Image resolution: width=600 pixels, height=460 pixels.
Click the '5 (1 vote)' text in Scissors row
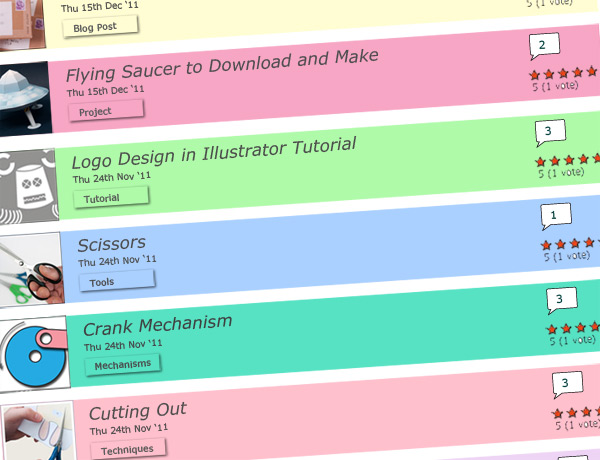(x=567, y=256)
